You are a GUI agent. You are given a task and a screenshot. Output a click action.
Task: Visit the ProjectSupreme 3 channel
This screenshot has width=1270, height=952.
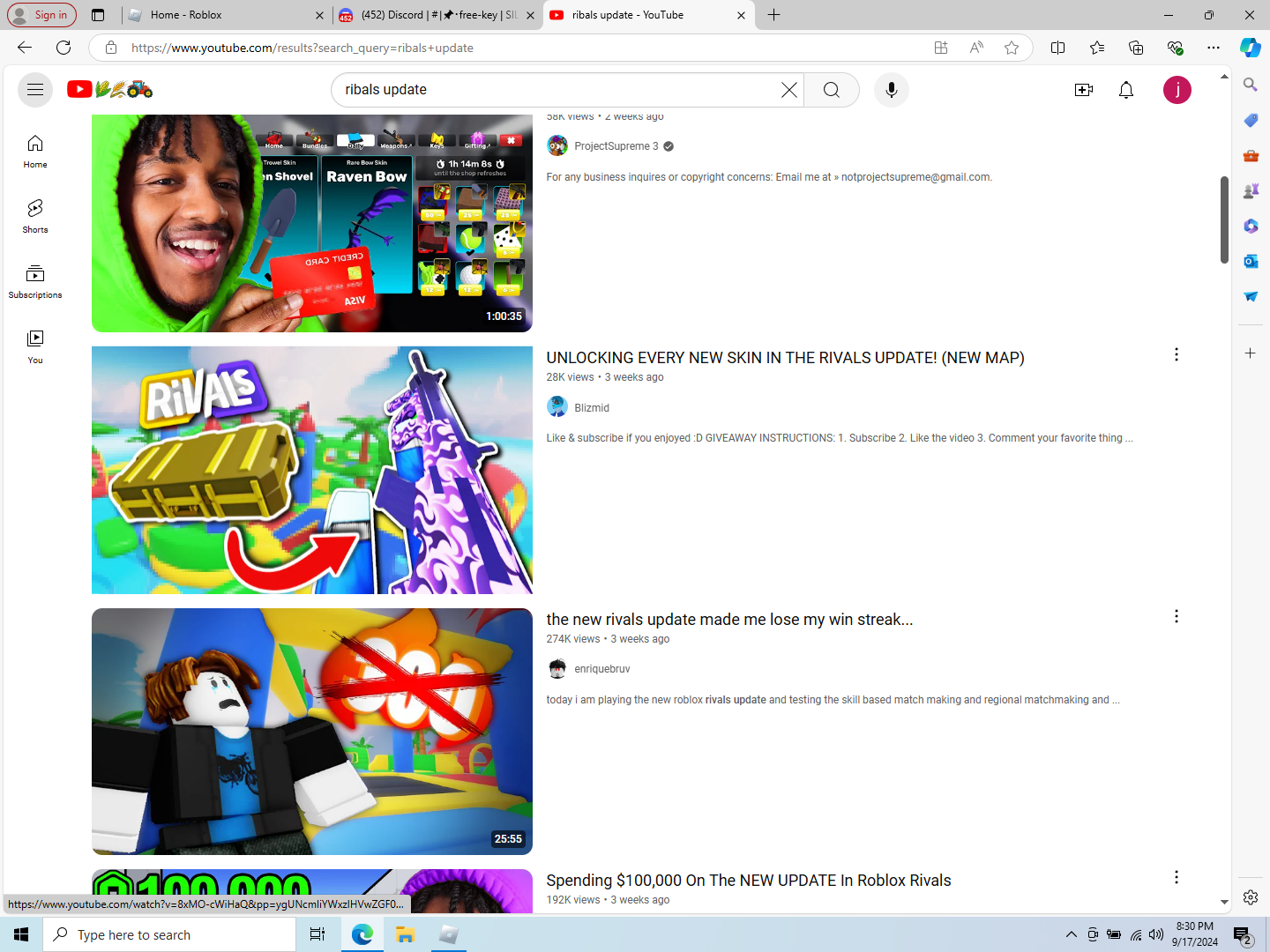pyautogui.click(x=616, y=146)
